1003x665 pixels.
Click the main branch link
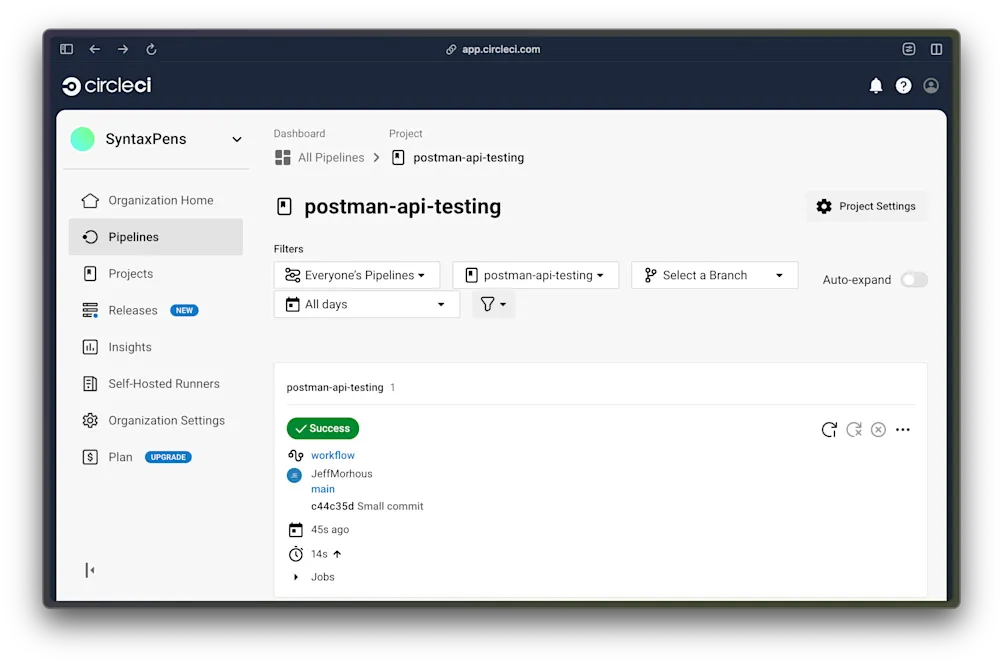pyautogui.click(x=322, y=488)
